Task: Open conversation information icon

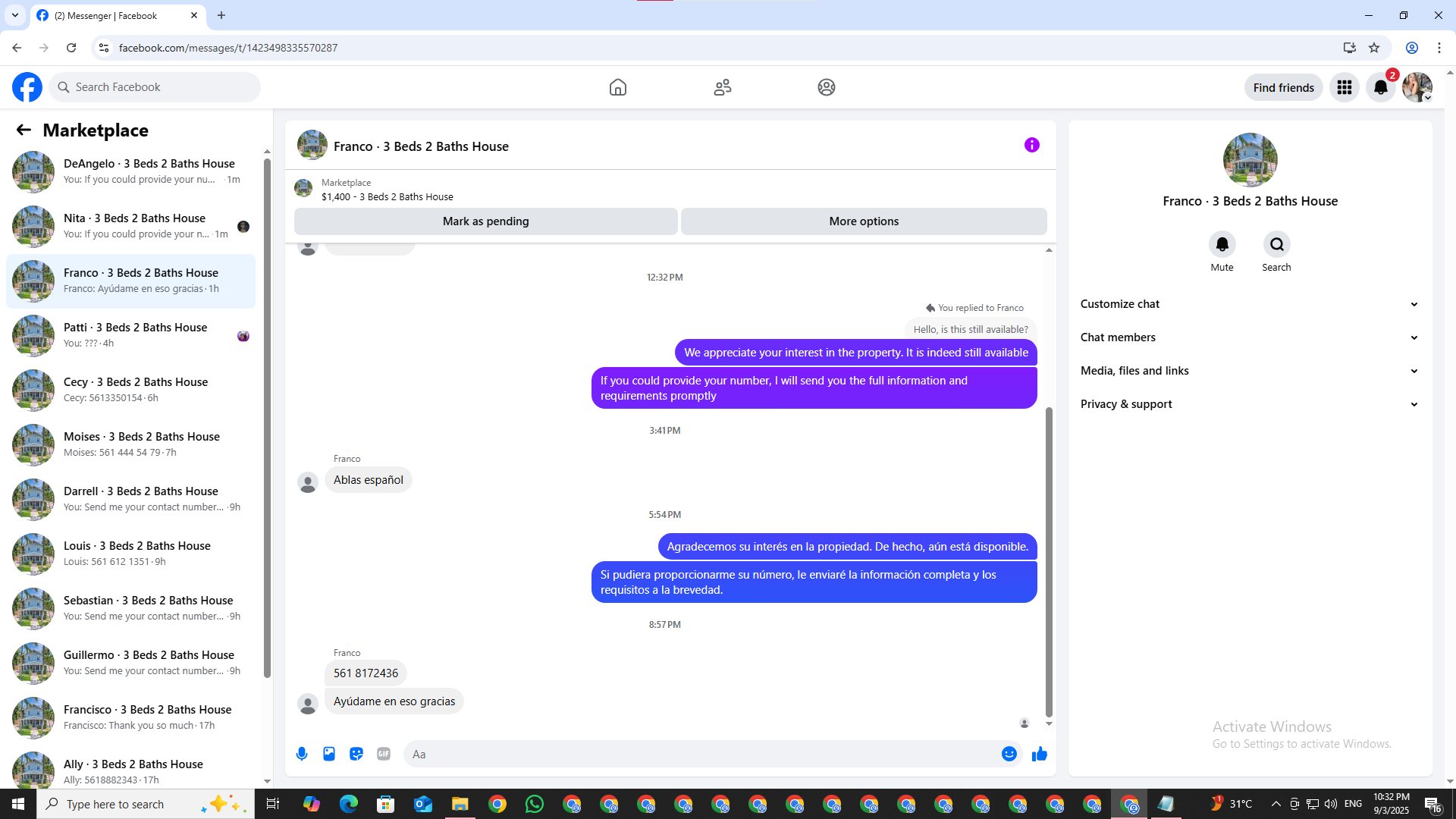Action: point(1032,145)
